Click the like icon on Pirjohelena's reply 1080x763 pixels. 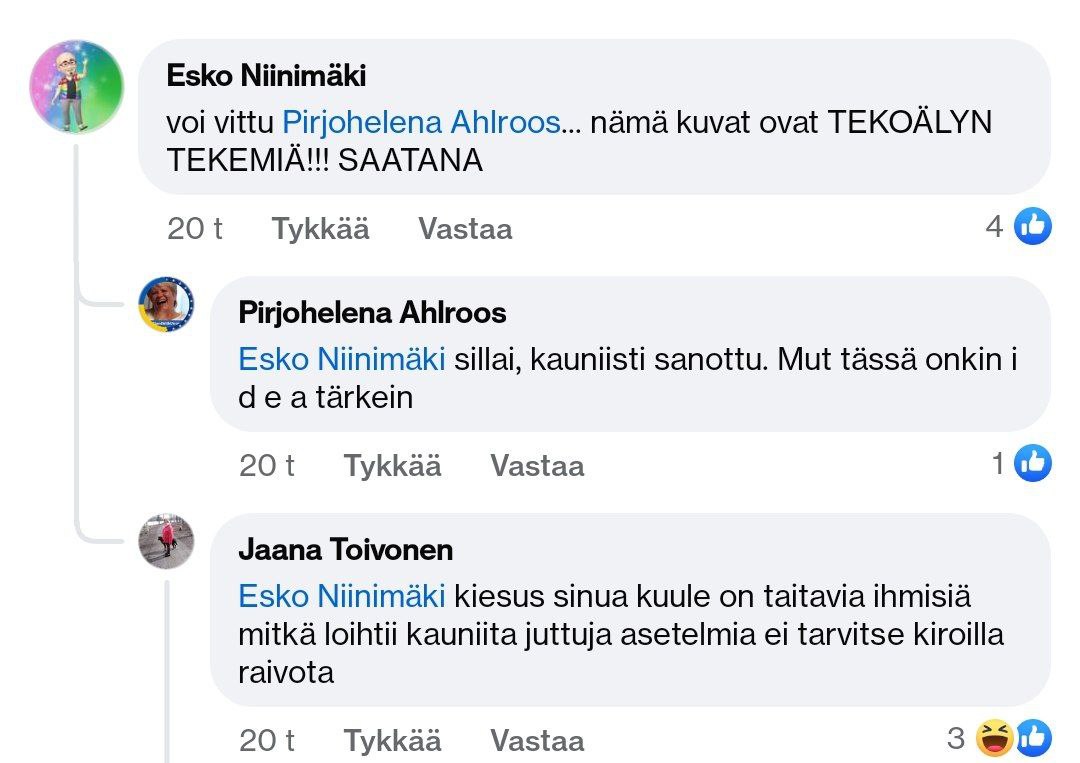pyautogui.click(x=1033, y=463)
